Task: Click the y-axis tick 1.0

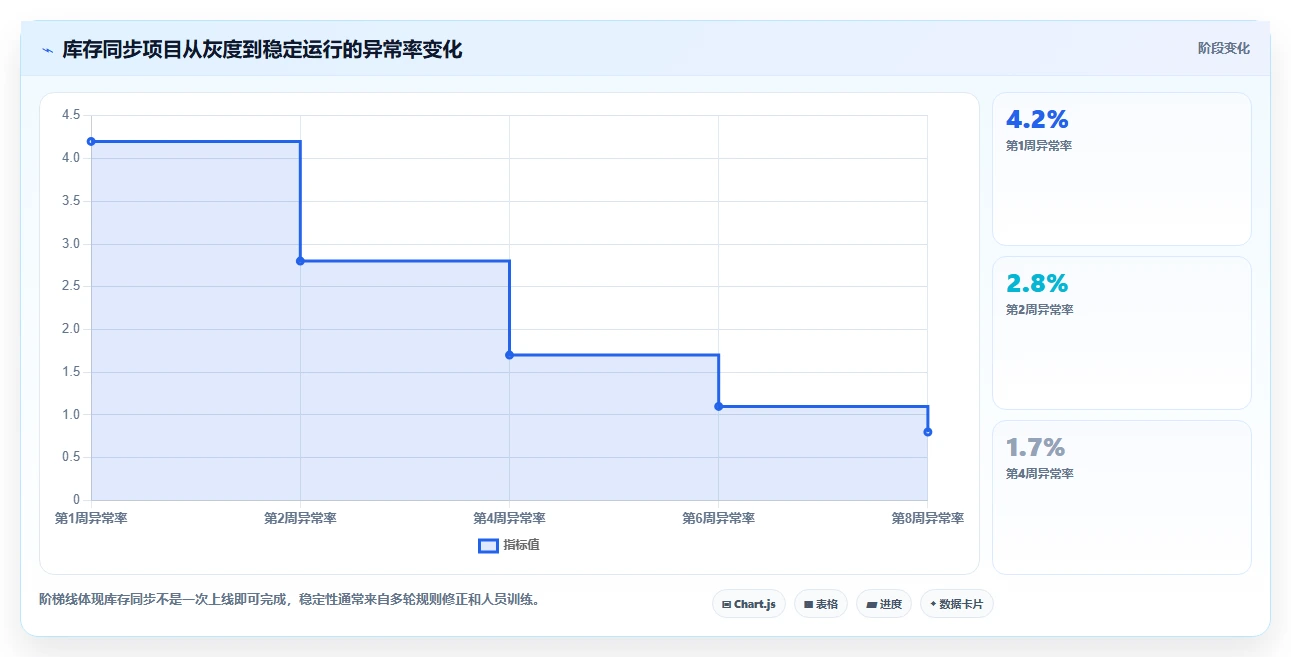Action: click(71, 415)
